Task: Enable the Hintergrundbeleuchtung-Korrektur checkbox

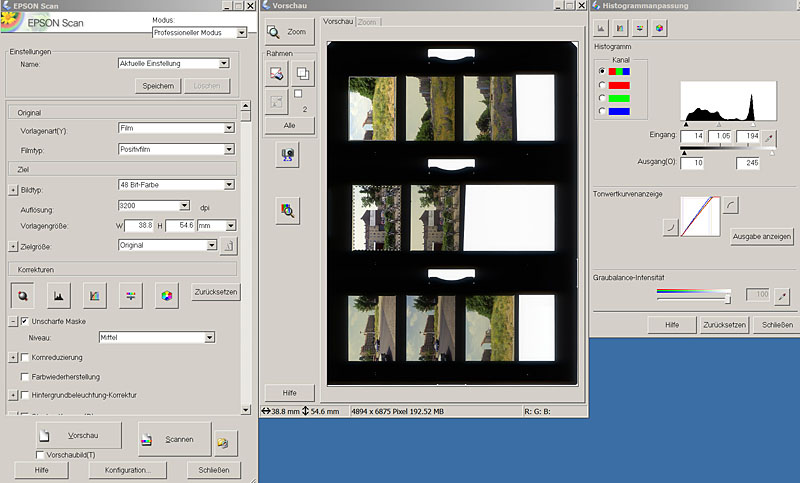Action: coord(24,395)
